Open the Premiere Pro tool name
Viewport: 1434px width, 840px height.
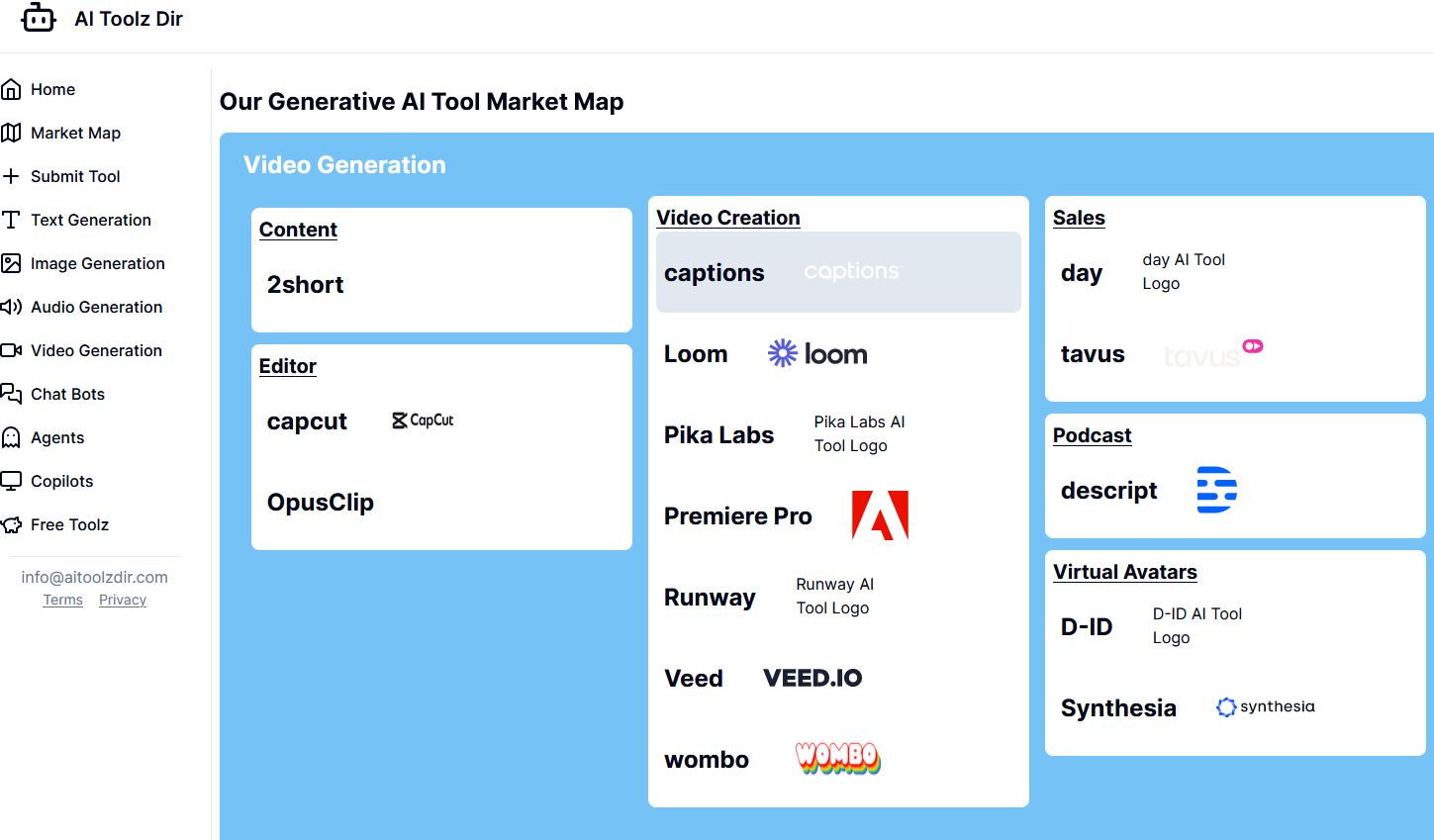pos(738,515)
